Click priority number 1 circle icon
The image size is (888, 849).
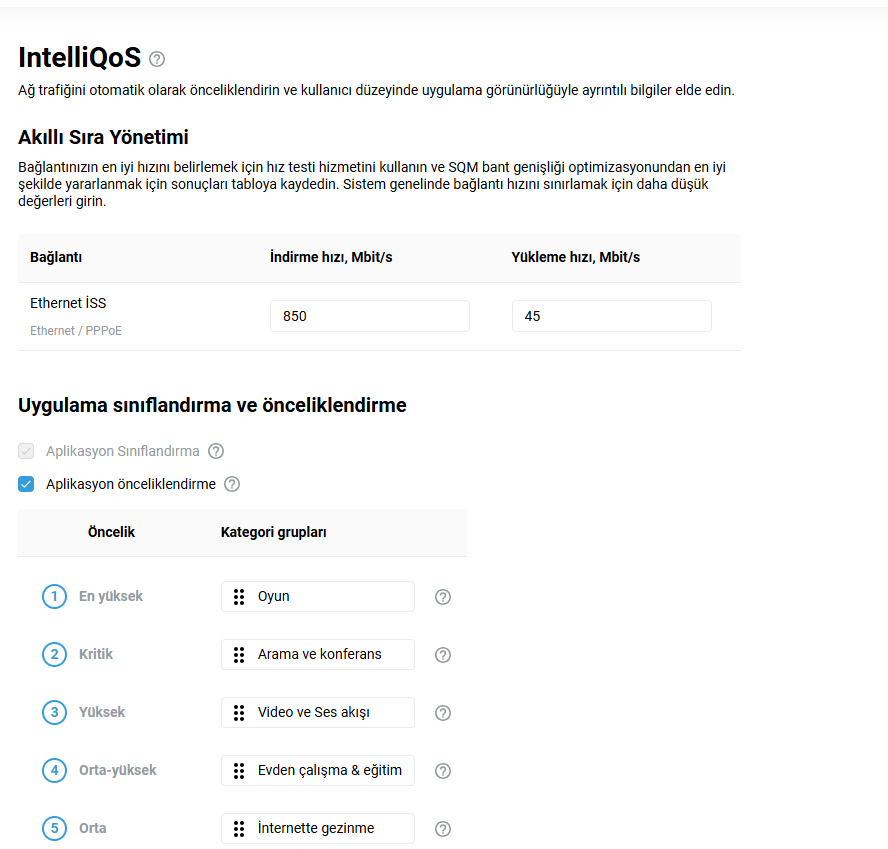tap(54, 596)
